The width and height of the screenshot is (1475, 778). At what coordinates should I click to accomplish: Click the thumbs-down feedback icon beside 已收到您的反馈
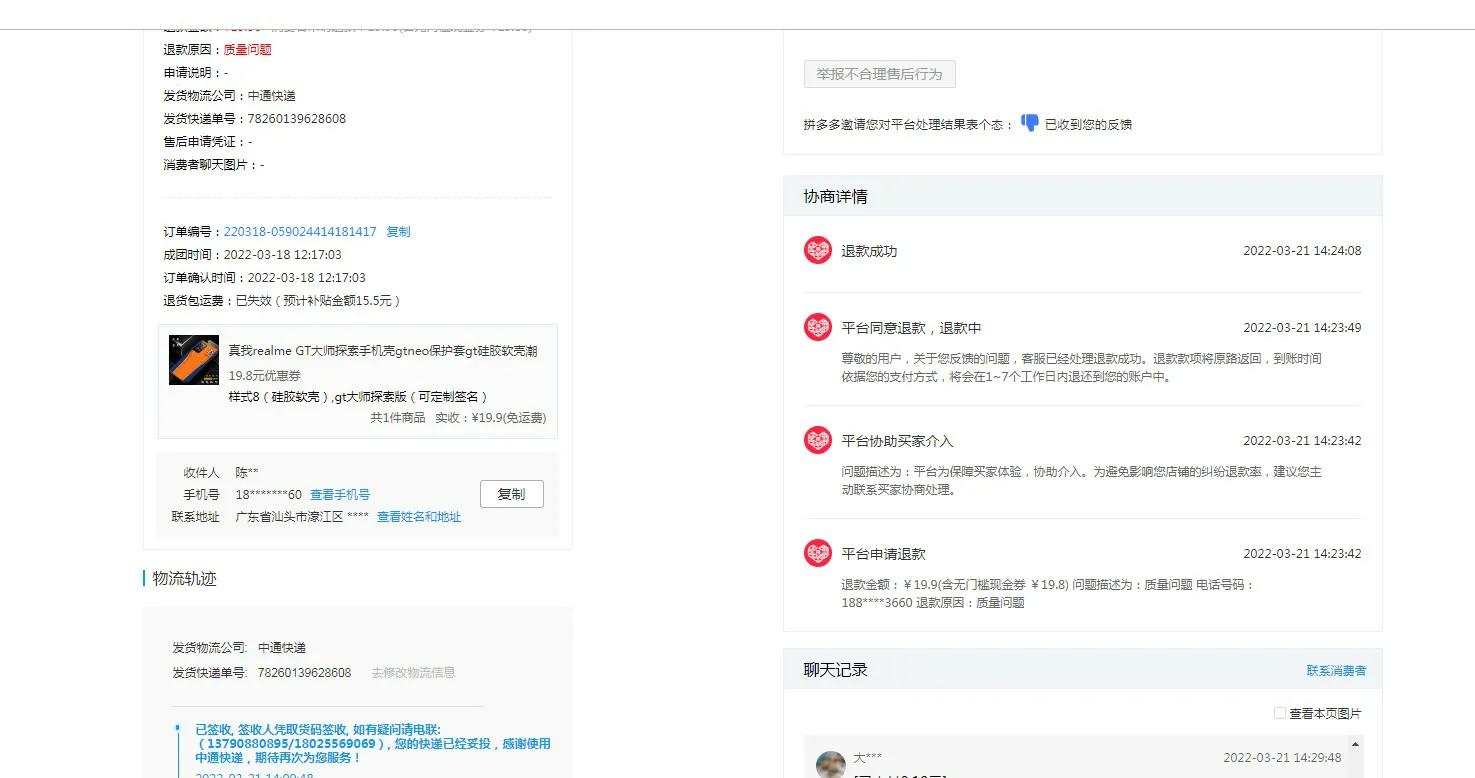pyautogui.click(x=1030, y=123)
